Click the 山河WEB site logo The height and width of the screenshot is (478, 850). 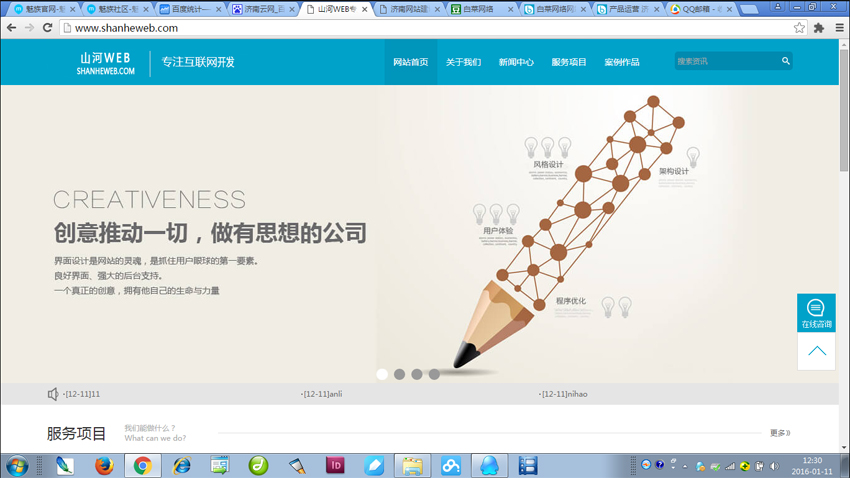click(105, 64)
